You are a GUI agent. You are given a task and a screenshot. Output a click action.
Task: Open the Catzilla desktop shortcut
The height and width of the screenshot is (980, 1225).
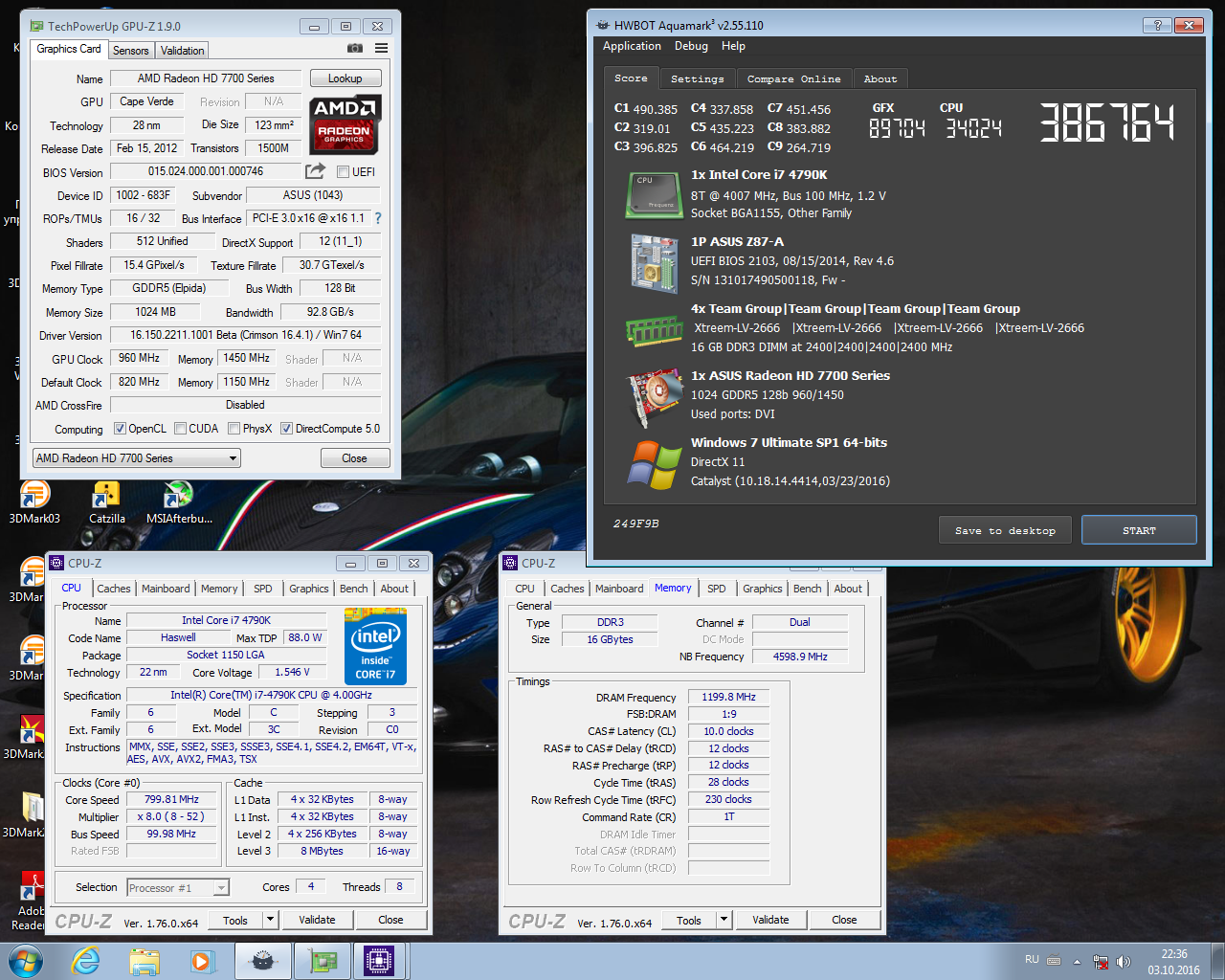106,503
